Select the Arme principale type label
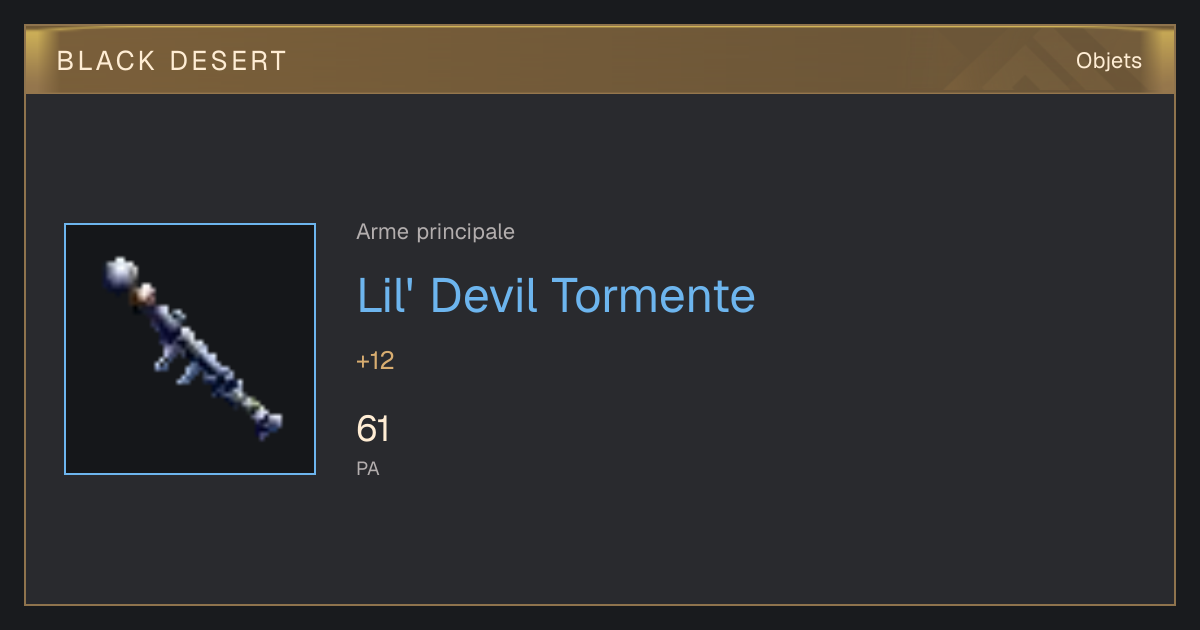 435,232
